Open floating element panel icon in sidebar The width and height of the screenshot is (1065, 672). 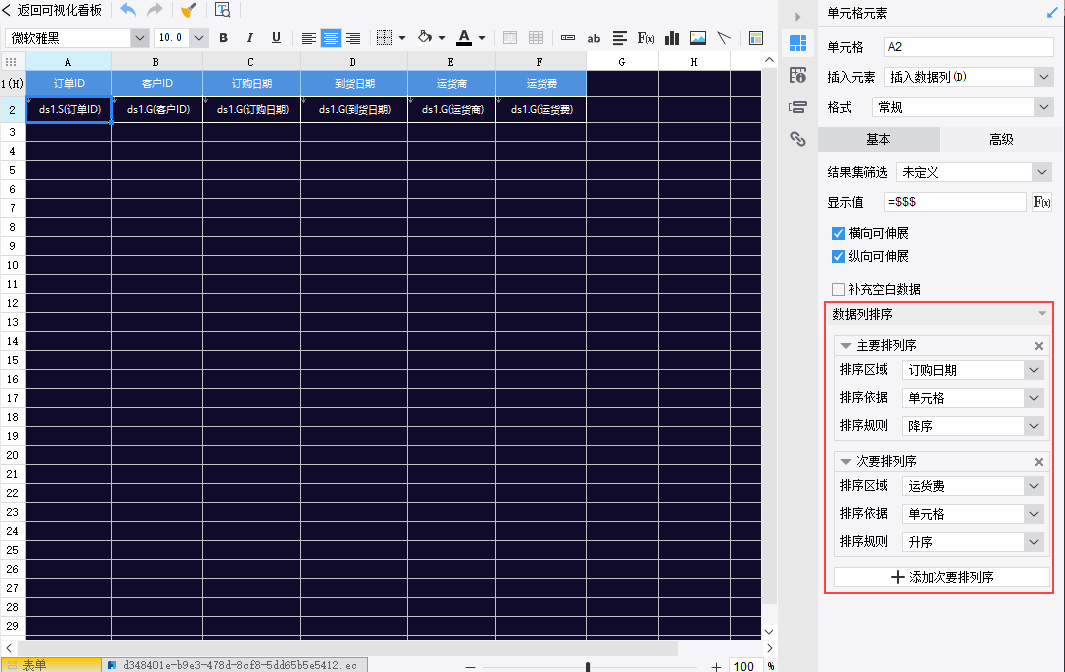click(x=798, y=107)
